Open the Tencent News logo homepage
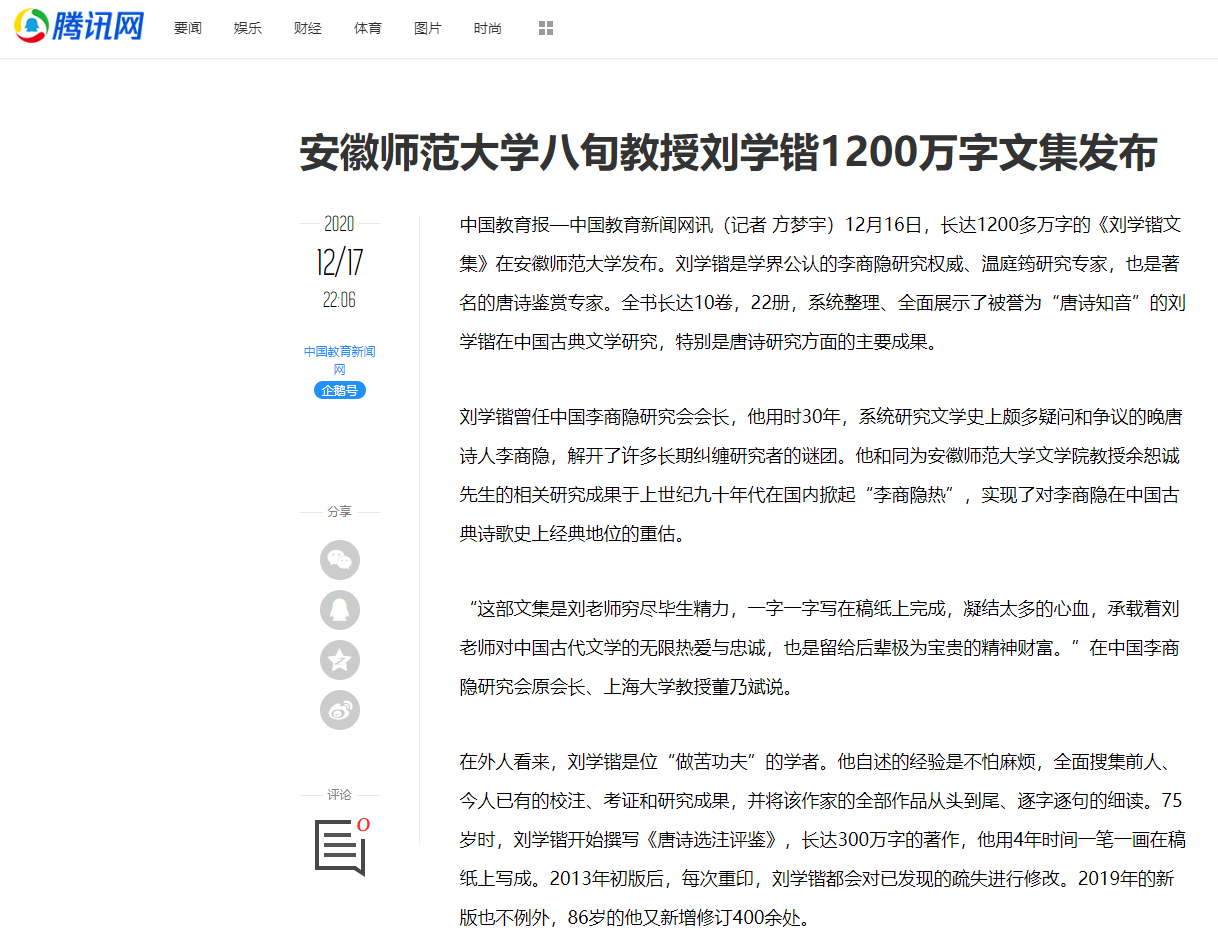The height and width of the screenshot is (934, 1218). [x=79, y=27]
